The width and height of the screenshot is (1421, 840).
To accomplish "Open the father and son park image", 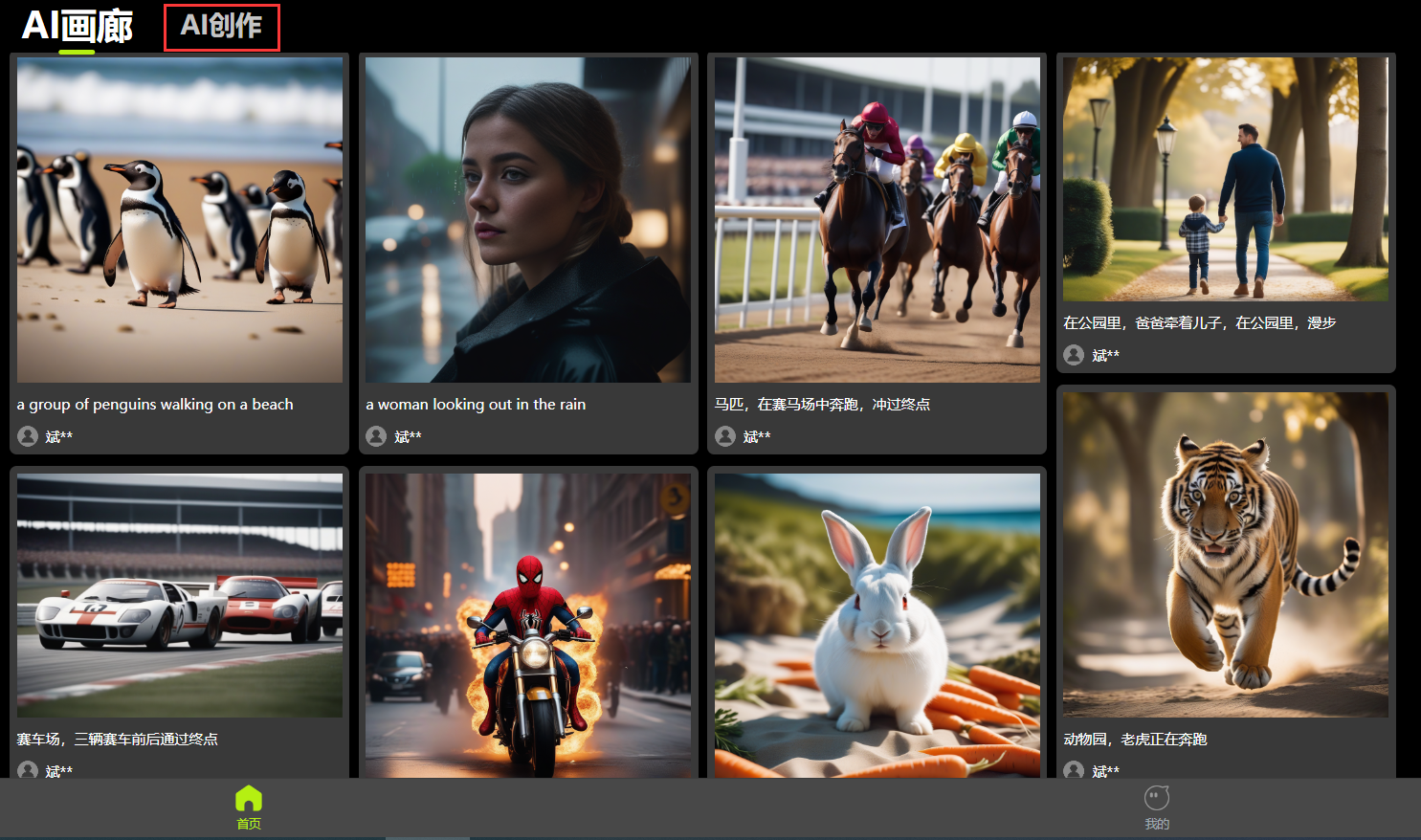I will pos(1225,179).
